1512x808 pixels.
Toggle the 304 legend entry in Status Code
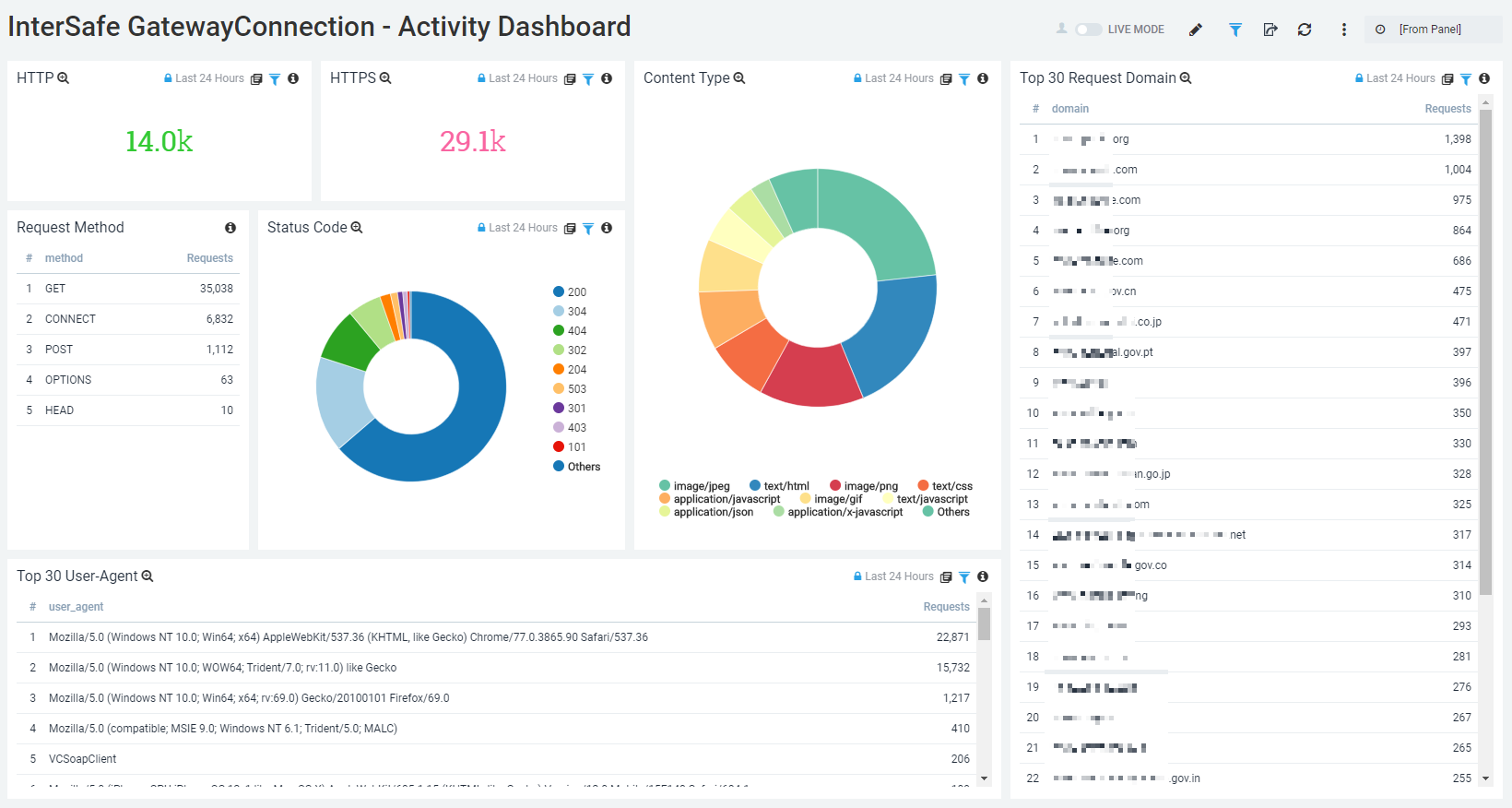coord(570,312)
